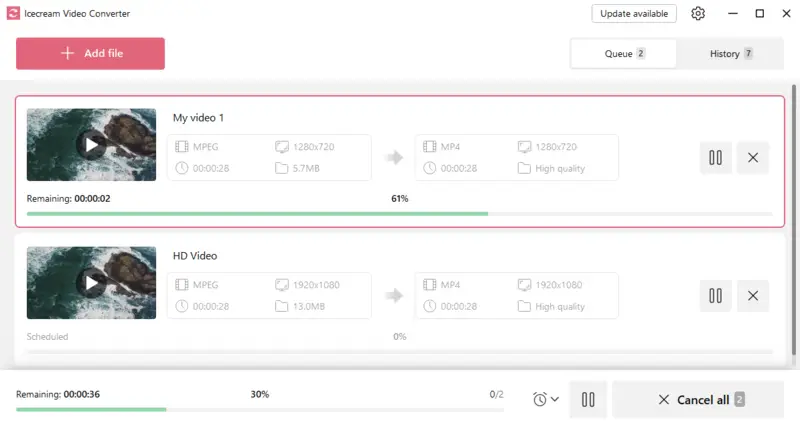This screenshot has width=800, height=429.
Task: Pause all conversions with the bottom pause button
Action: 588,399
